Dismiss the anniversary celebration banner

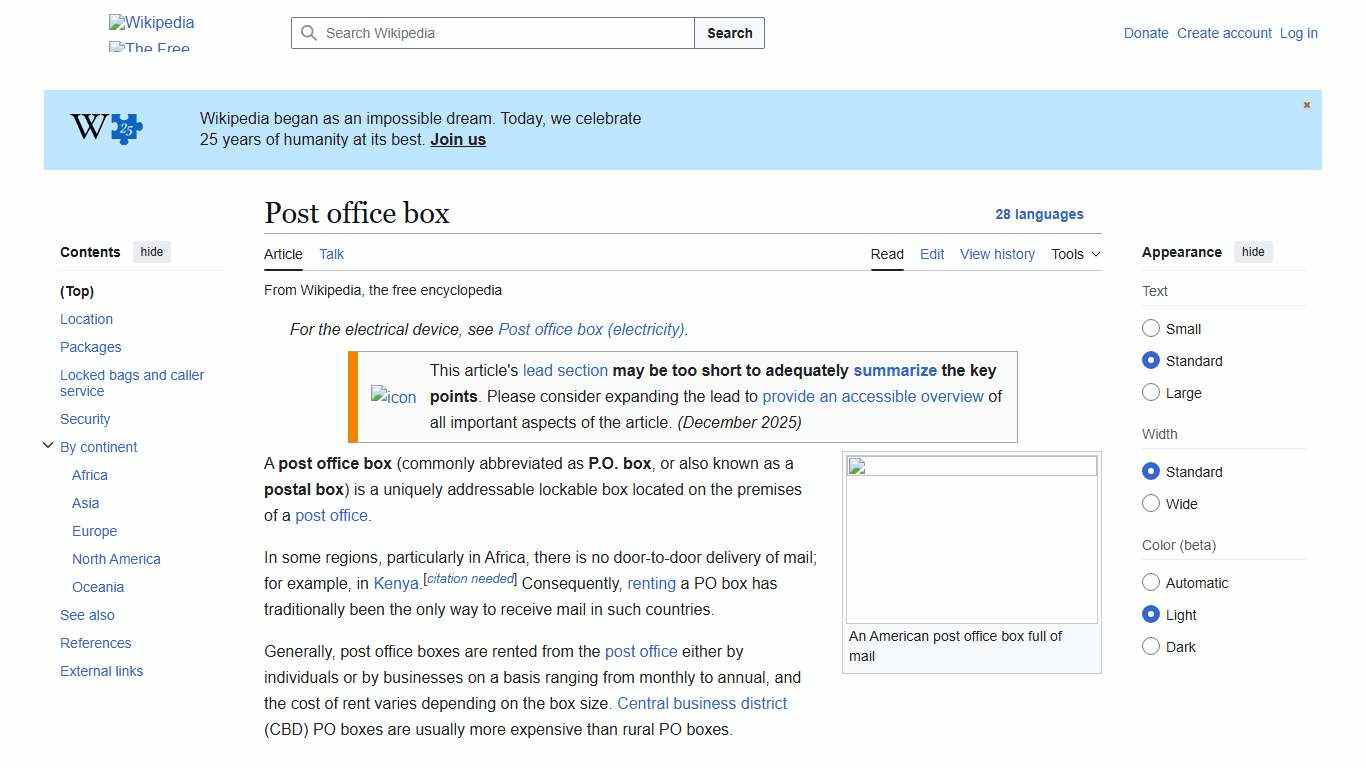[1306, 104]
